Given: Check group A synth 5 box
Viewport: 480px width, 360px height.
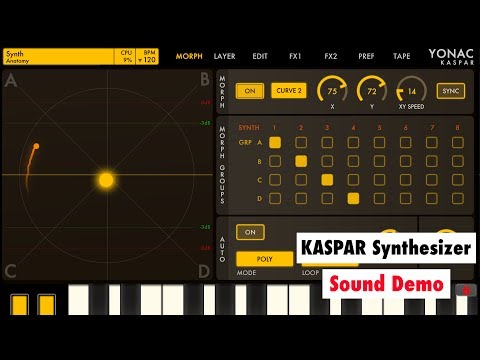Looking at the screenshot, I should click(379, 143).
